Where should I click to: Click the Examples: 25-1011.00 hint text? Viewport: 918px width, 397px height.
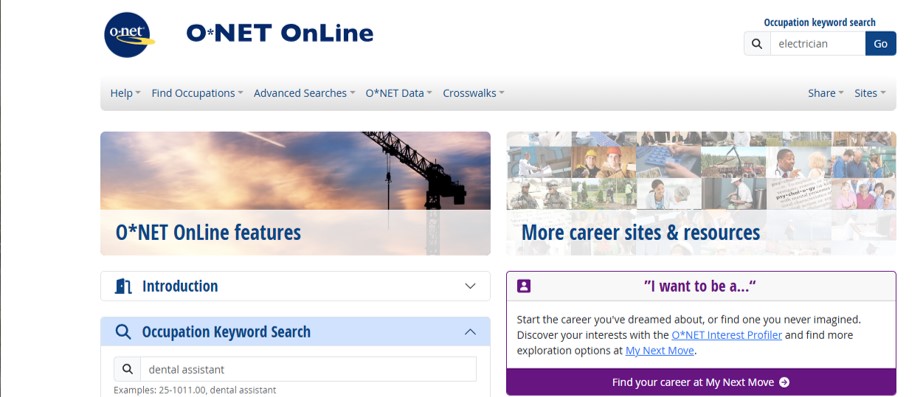coord(195,390)
